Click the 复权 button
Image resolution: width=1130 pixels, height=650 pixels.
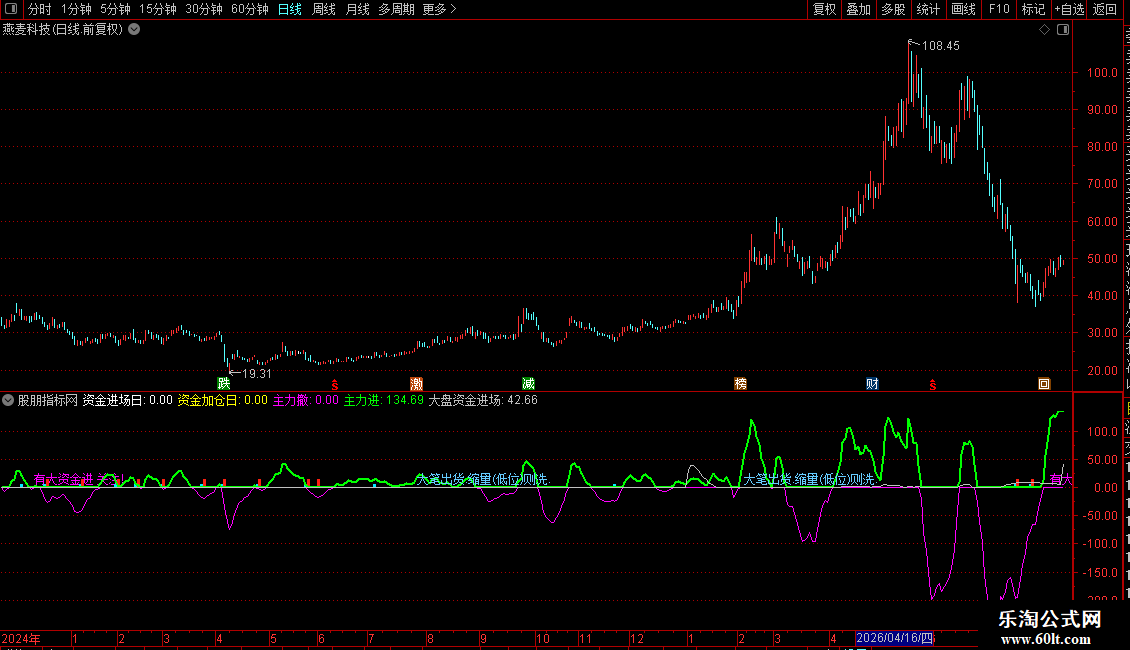(x=824, y=9)
